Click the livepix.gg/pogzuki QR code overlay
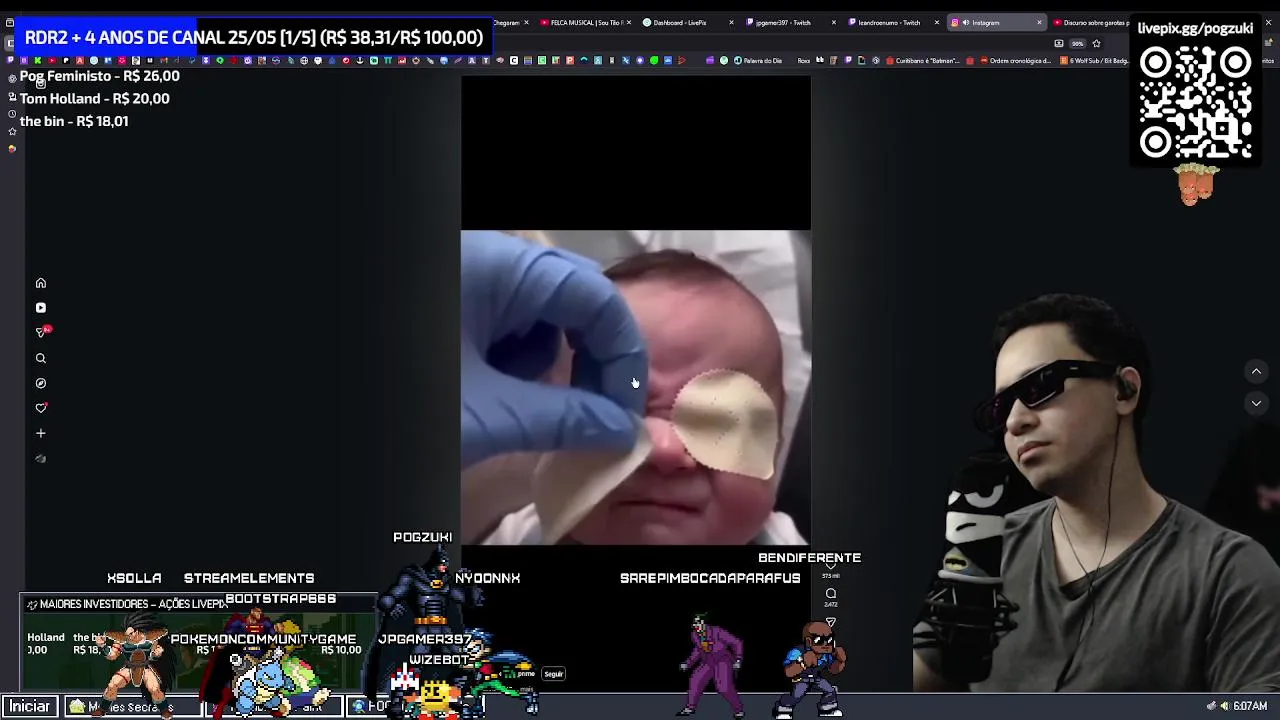 (x=1195, y=102)
